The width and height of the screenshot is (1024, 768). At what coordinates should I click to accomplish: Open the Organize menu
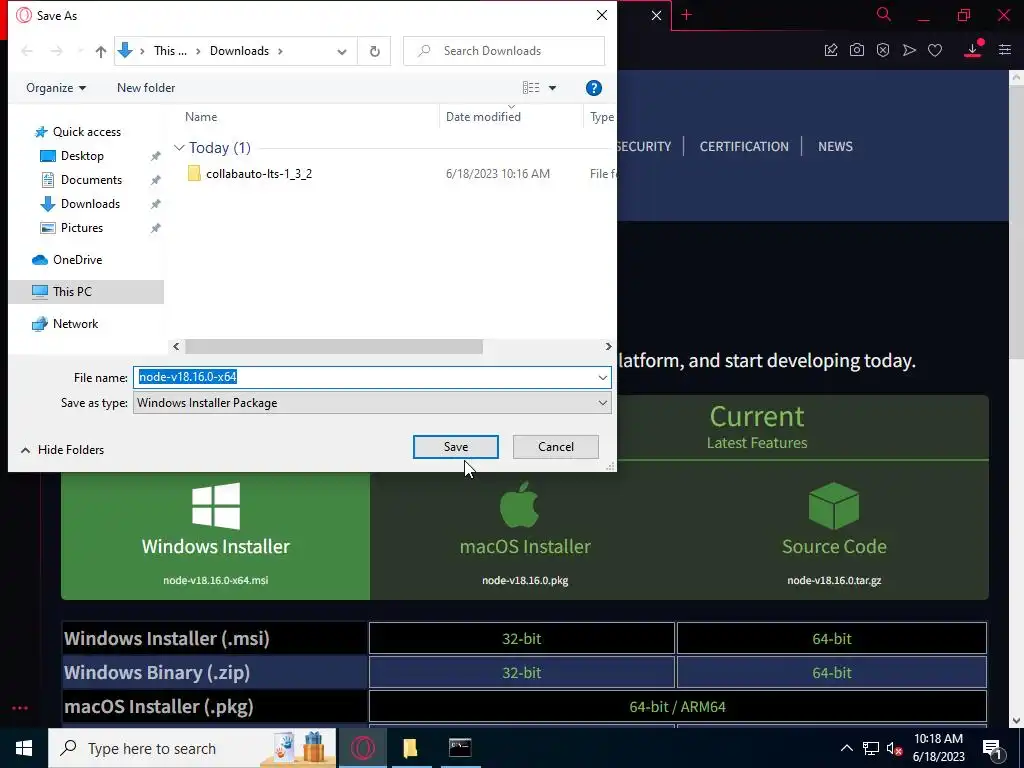[x=56, y=88]
